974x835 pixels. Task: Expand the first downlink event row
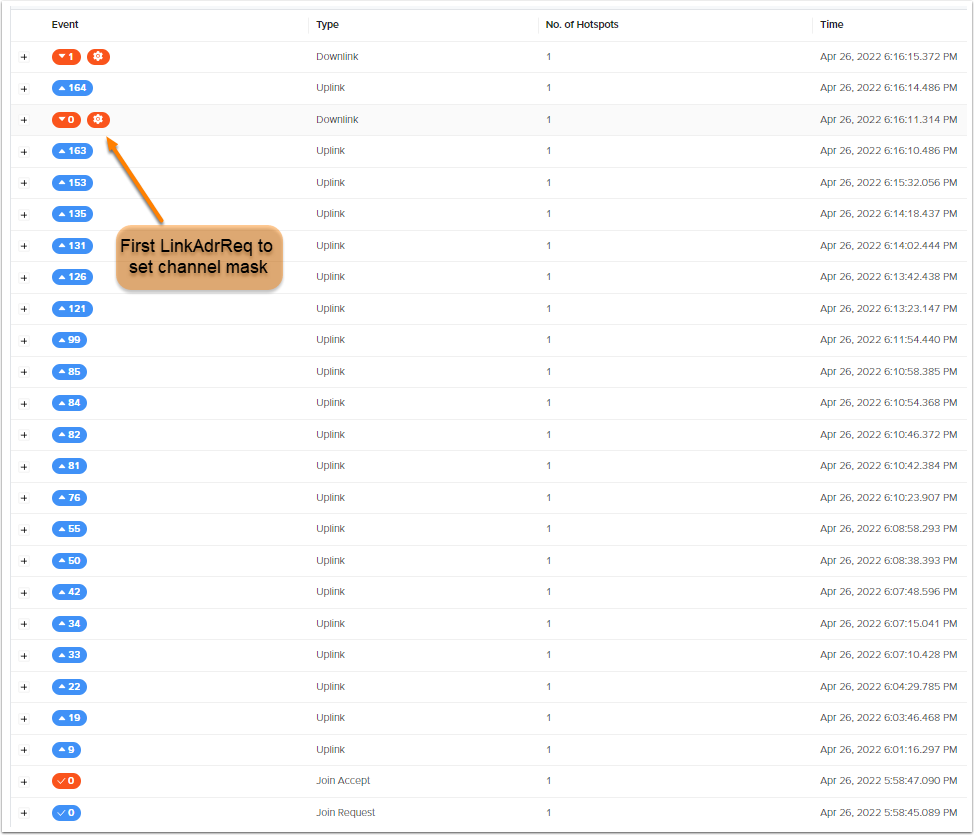point(23,57)
